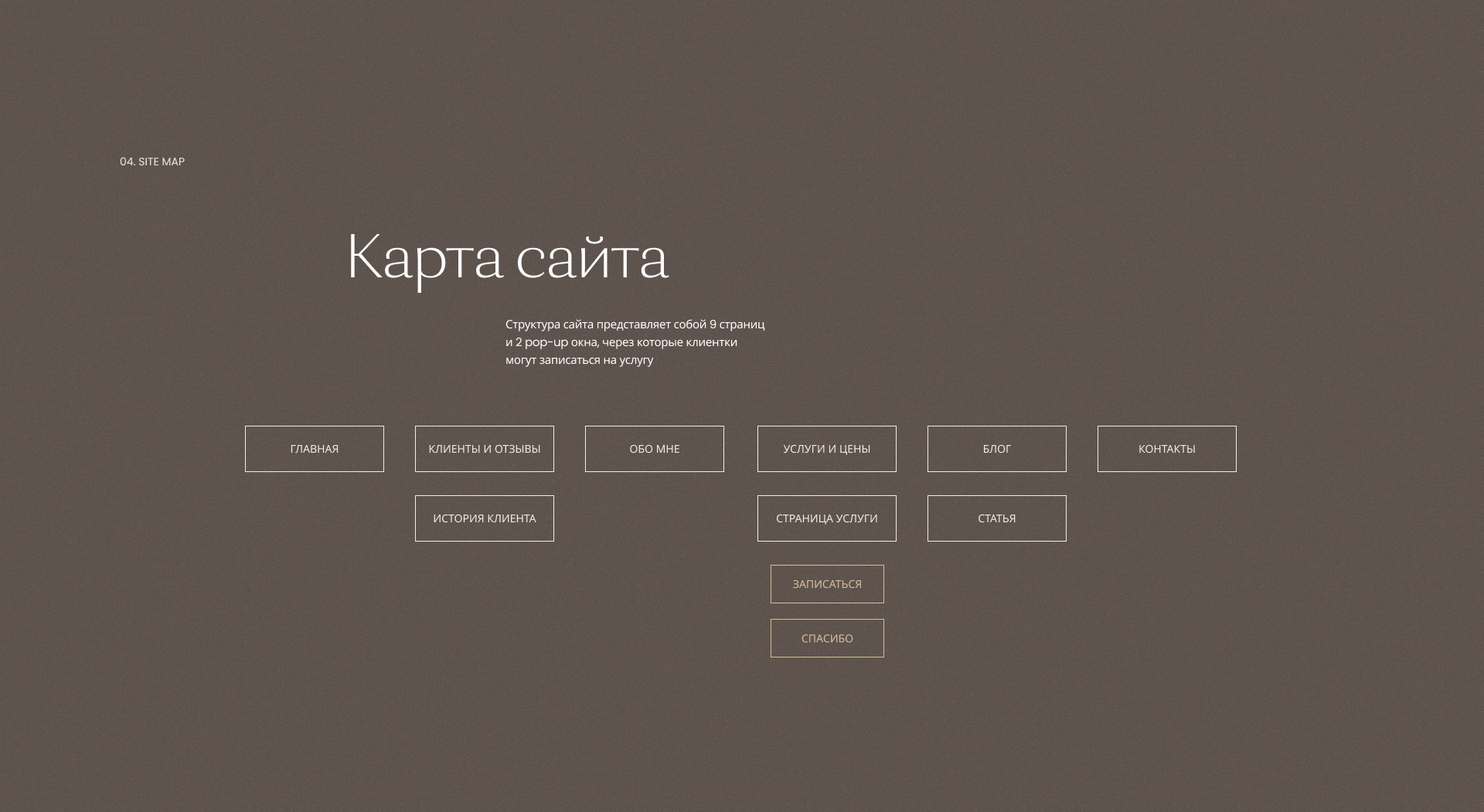
Task: Click the word pop-up in the description
Action: pyautogui.click(x=546, y=342)
